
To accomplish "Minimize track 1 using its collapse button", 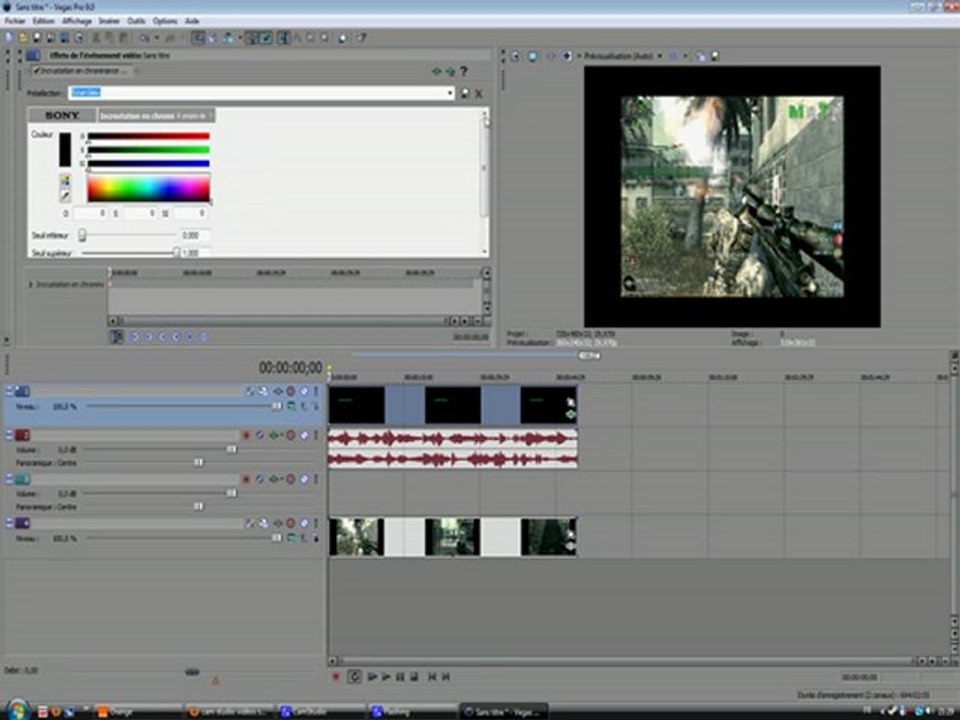I will pos(9,391).
